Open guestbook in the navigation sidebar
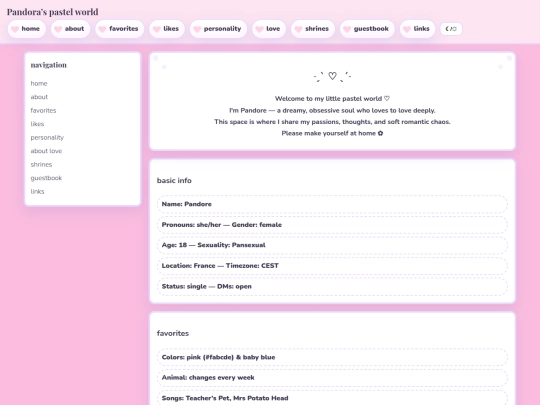The width and height of the screenshot is (540, 405). coord(46,178)
